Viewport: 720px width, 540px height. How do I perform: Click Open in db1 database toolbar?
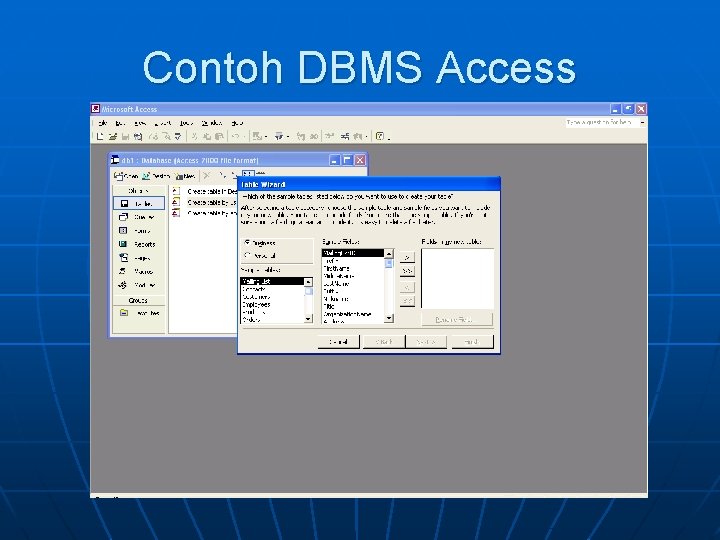126,176
